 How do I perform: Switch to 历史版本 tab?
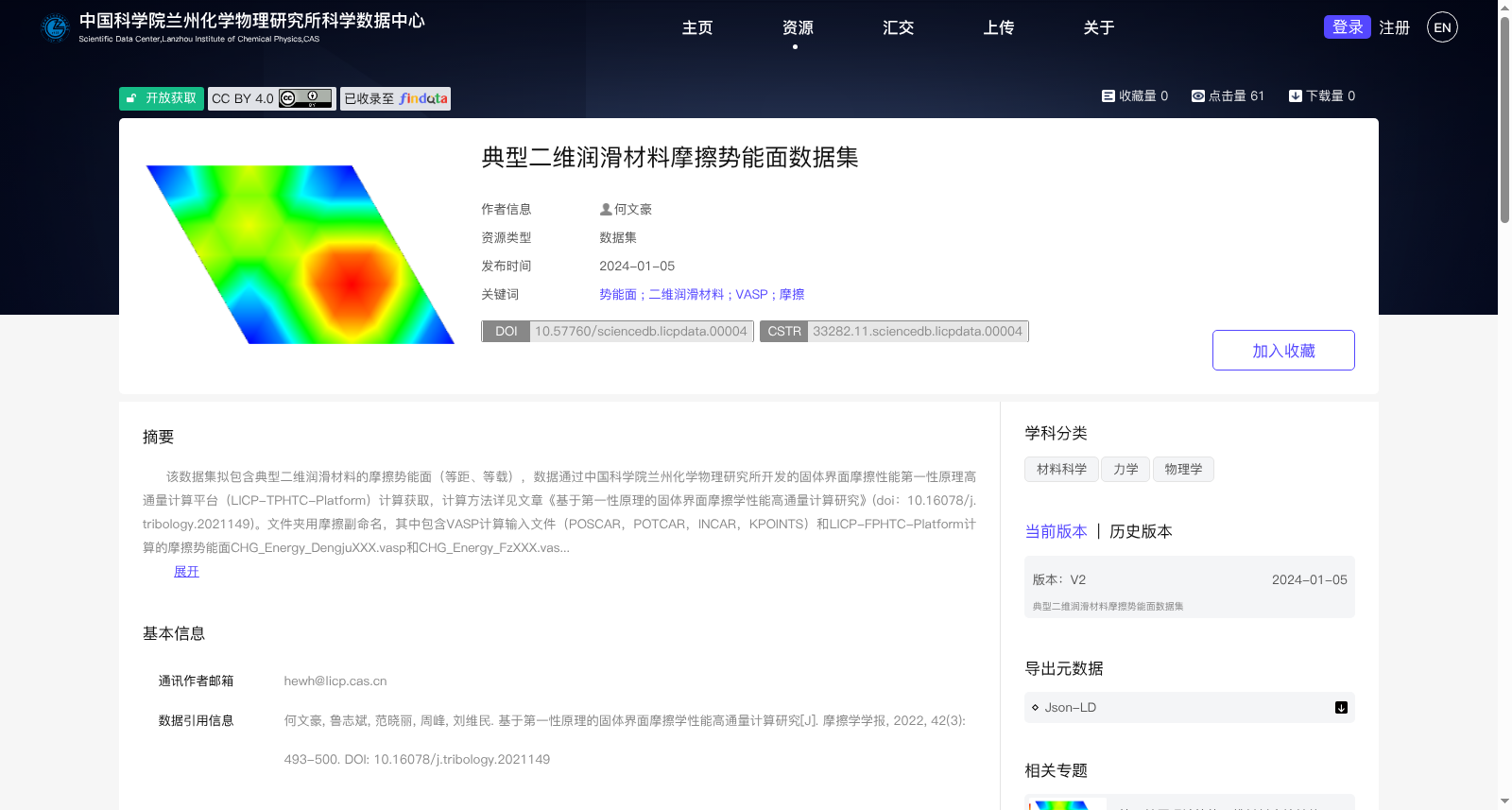click(1141, 531)
